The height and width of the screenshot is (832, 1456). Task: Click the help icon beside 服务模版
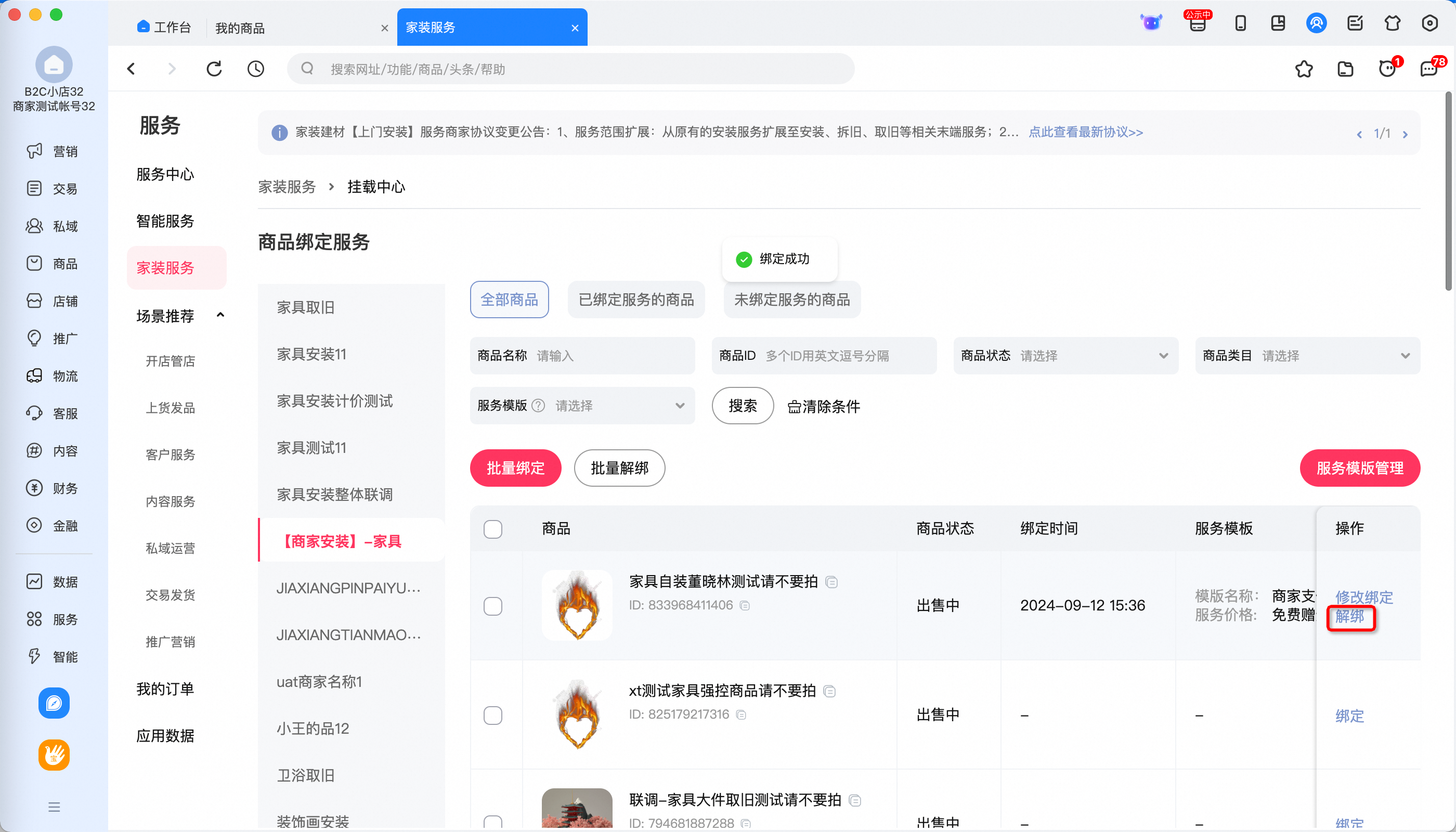pyautogui.click(x=538, y=406)
